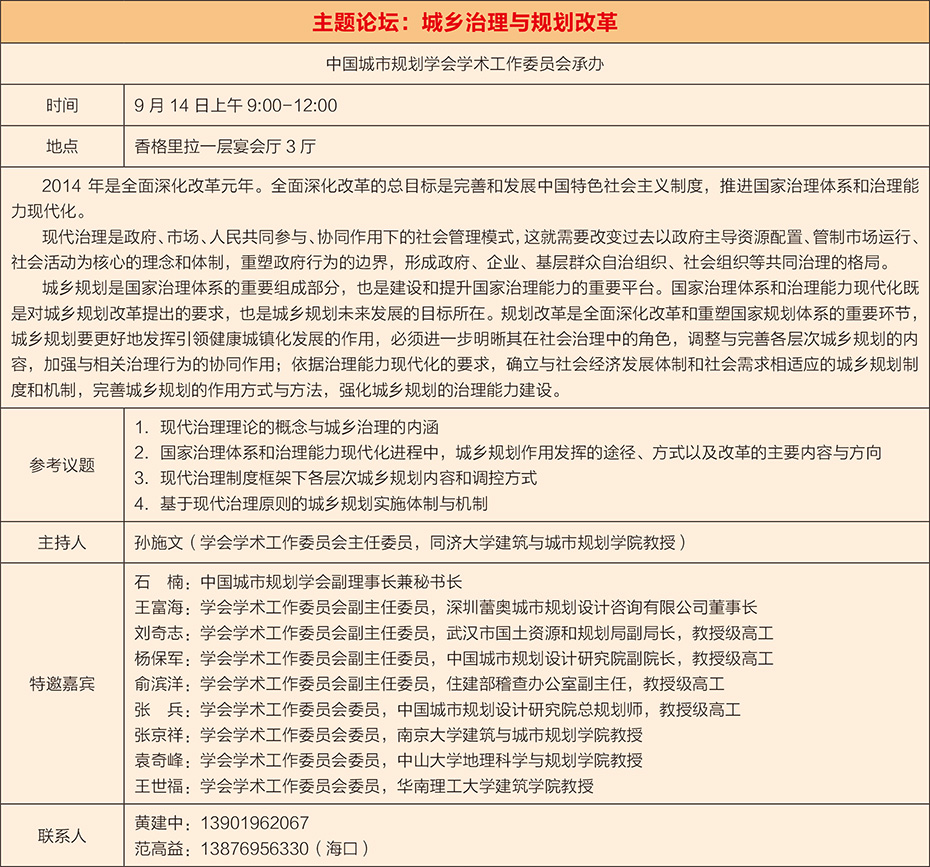Click the venue text 香格里拉一层宴会厅3厅
Image resolution: width=930 pixels, height=867 pixels.
(225, 146)
